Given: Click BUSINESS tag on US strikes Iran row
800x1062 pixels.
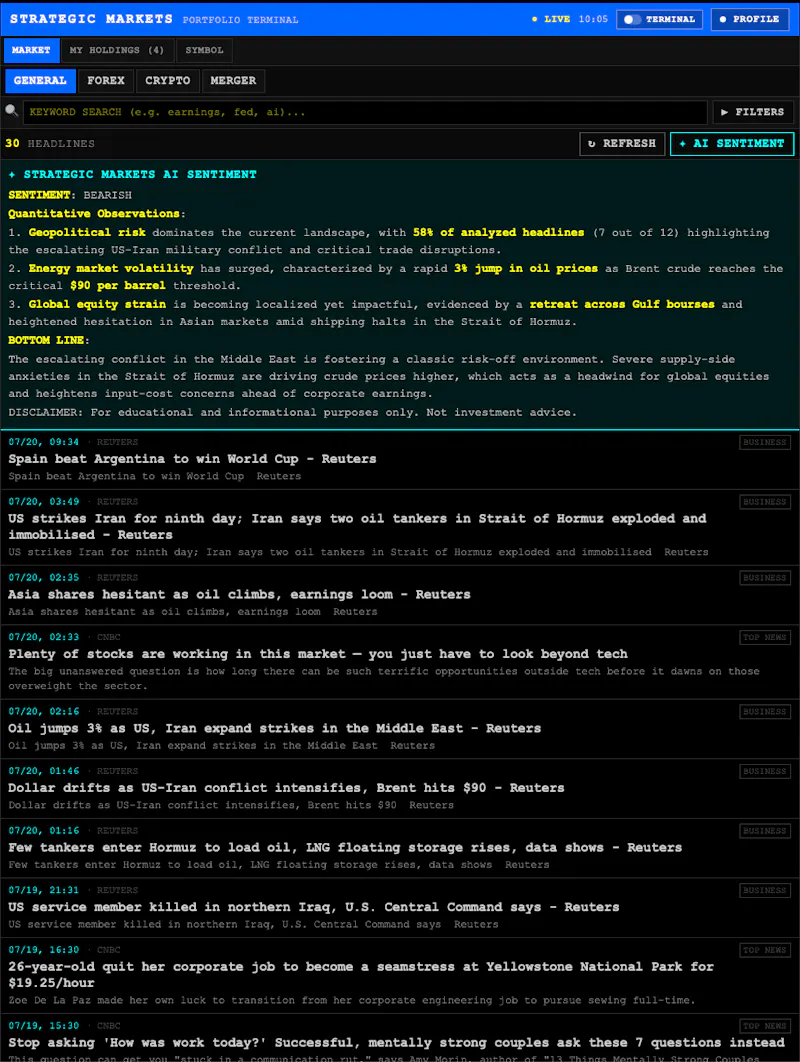Looking at the screenshot, I should (765, 502).
